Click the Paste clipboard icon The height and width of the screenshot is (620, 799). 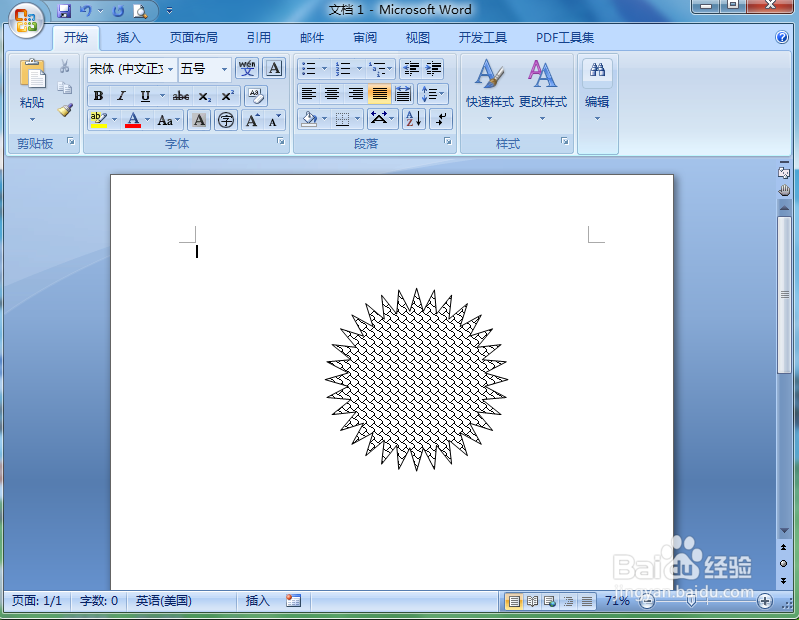33,74
